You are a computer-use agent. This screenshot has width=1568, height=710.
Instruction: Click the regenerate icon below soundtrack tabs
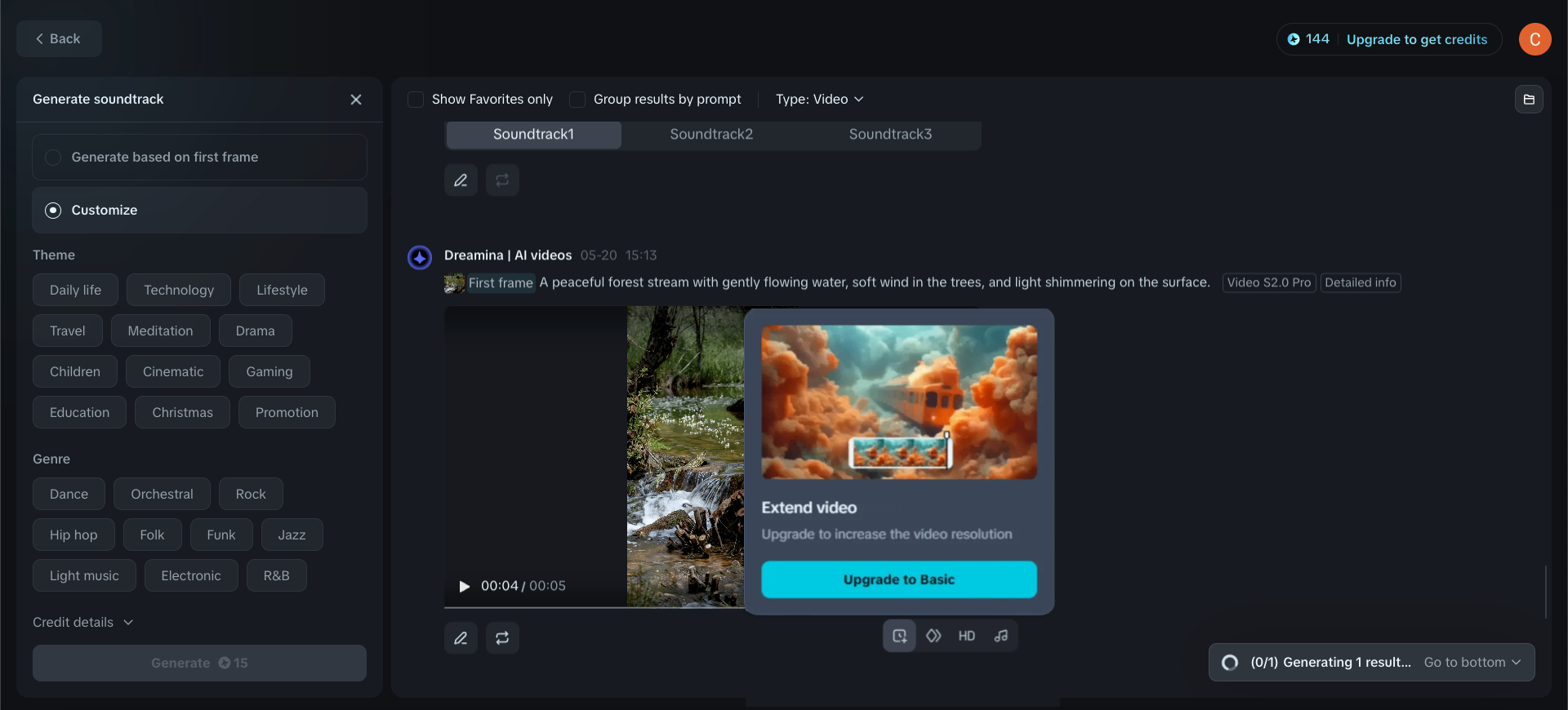pos(502,180)
